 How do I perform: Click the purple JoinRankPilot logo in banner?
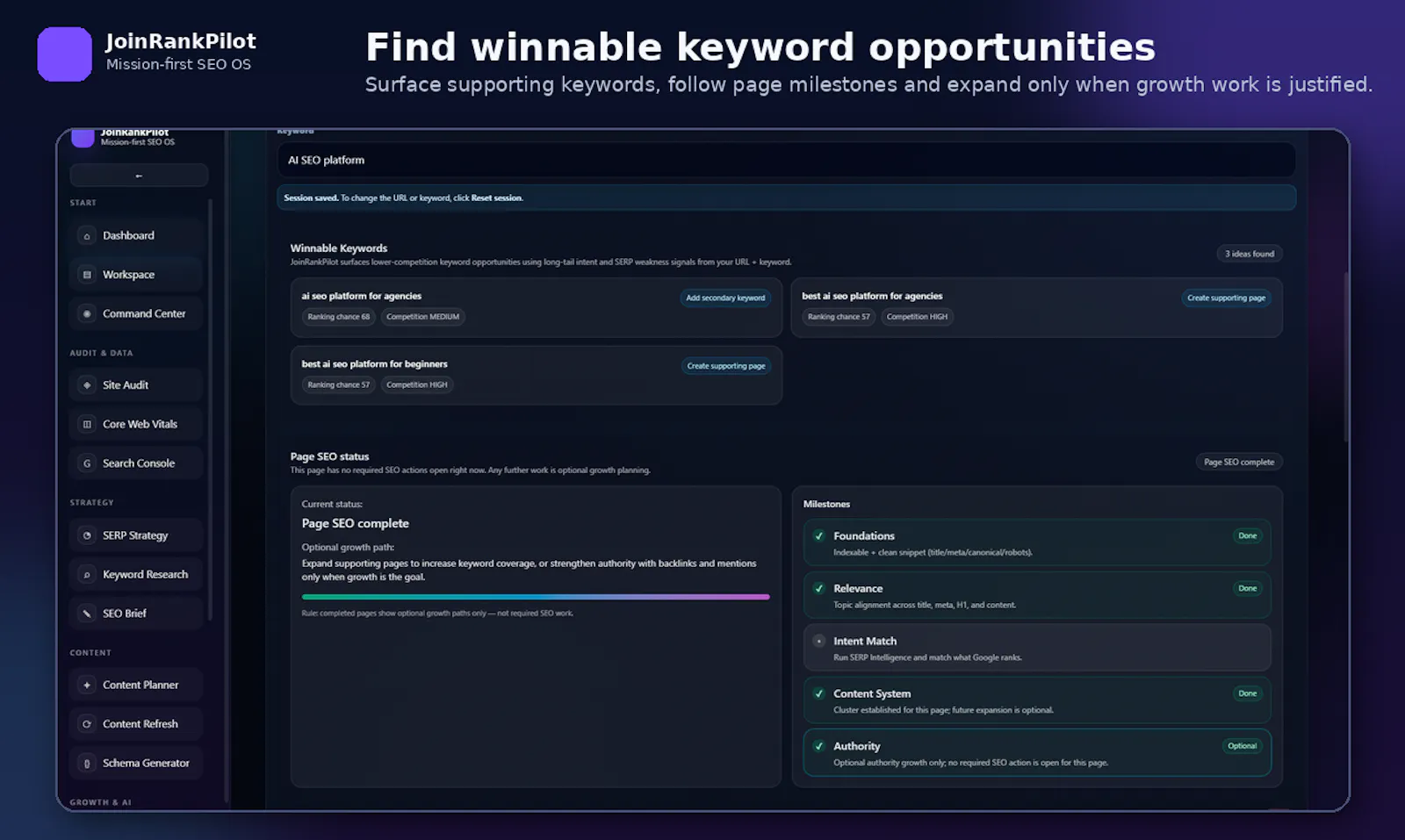pos(64,54)
